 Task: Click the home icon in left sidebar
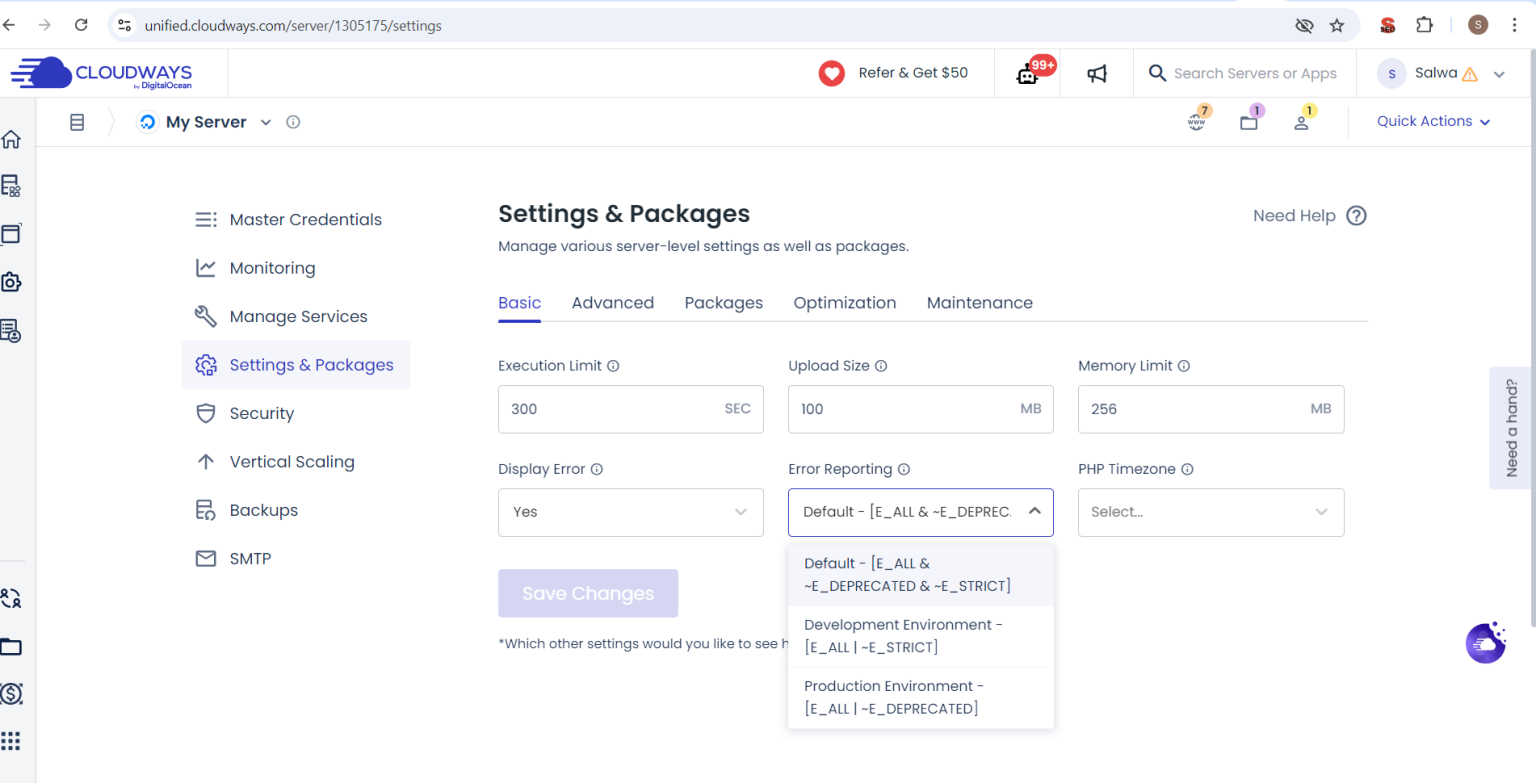tap(11, 138)
